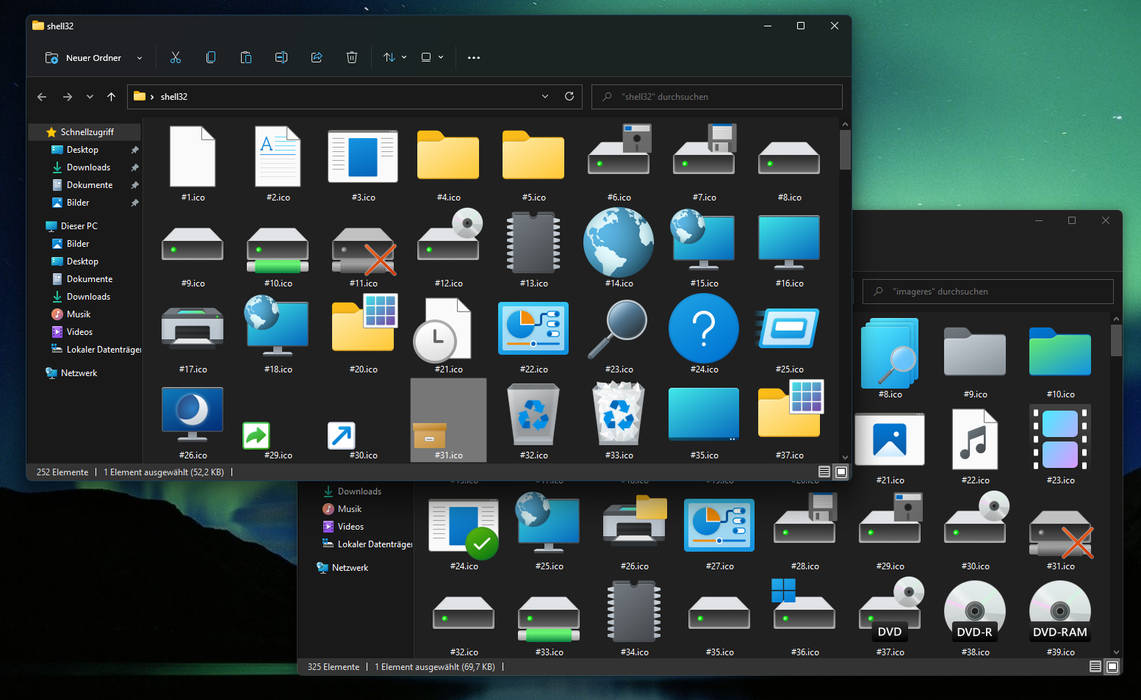The height and width of the screenshot is (700, 1141).
Task: Open Musik in imageres window sidebar
Action: point(342,509)
